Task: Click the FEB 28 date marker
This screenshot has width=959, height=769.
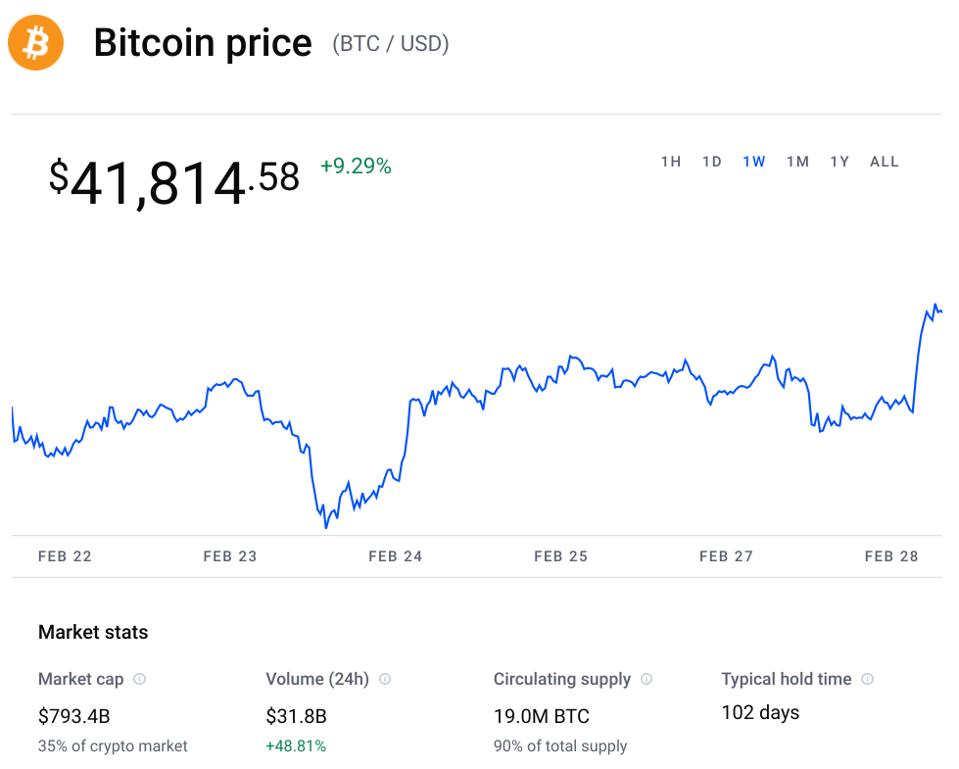Action: [x=891, y=556]
